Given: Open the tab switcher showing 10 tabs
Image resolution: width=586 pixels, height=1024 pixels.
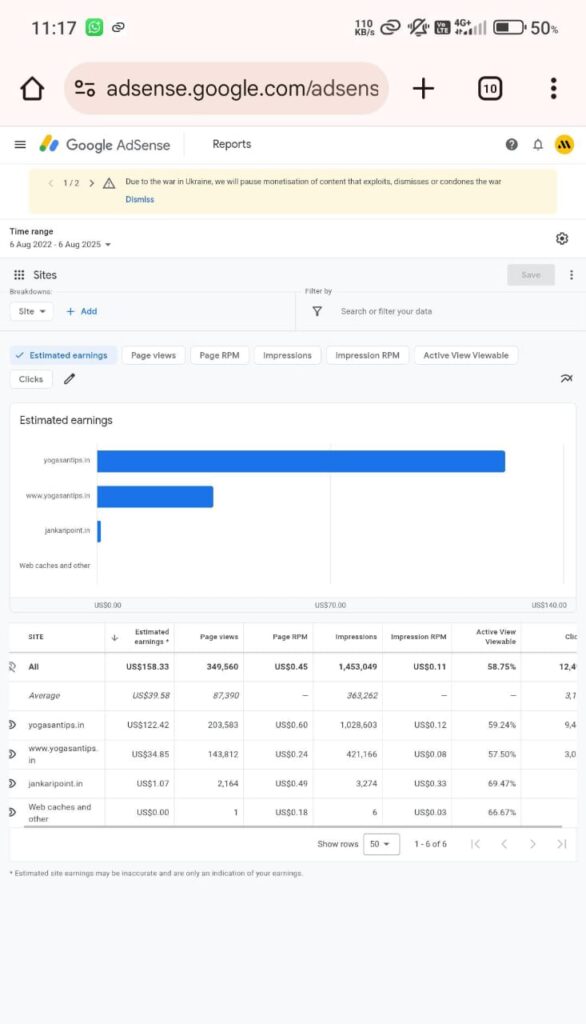Looking at the screenshot, I should 490,88.
